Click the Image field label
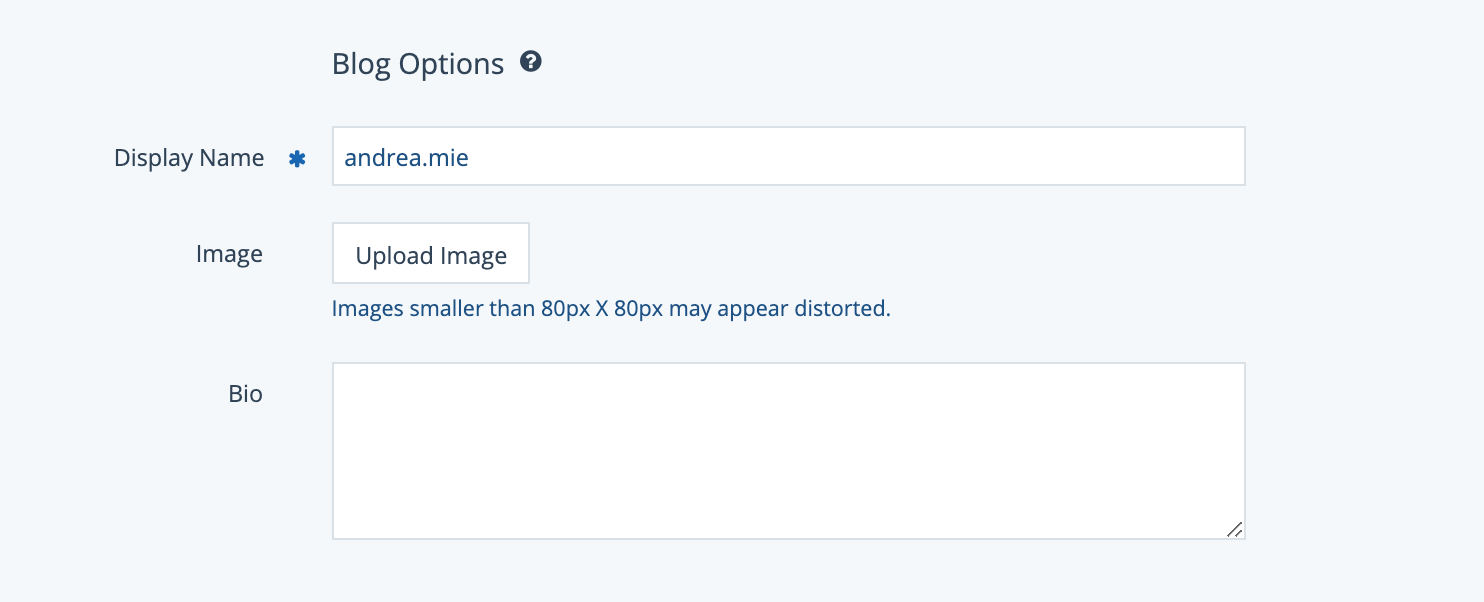 pyautogui.click(x=229, y=254)
